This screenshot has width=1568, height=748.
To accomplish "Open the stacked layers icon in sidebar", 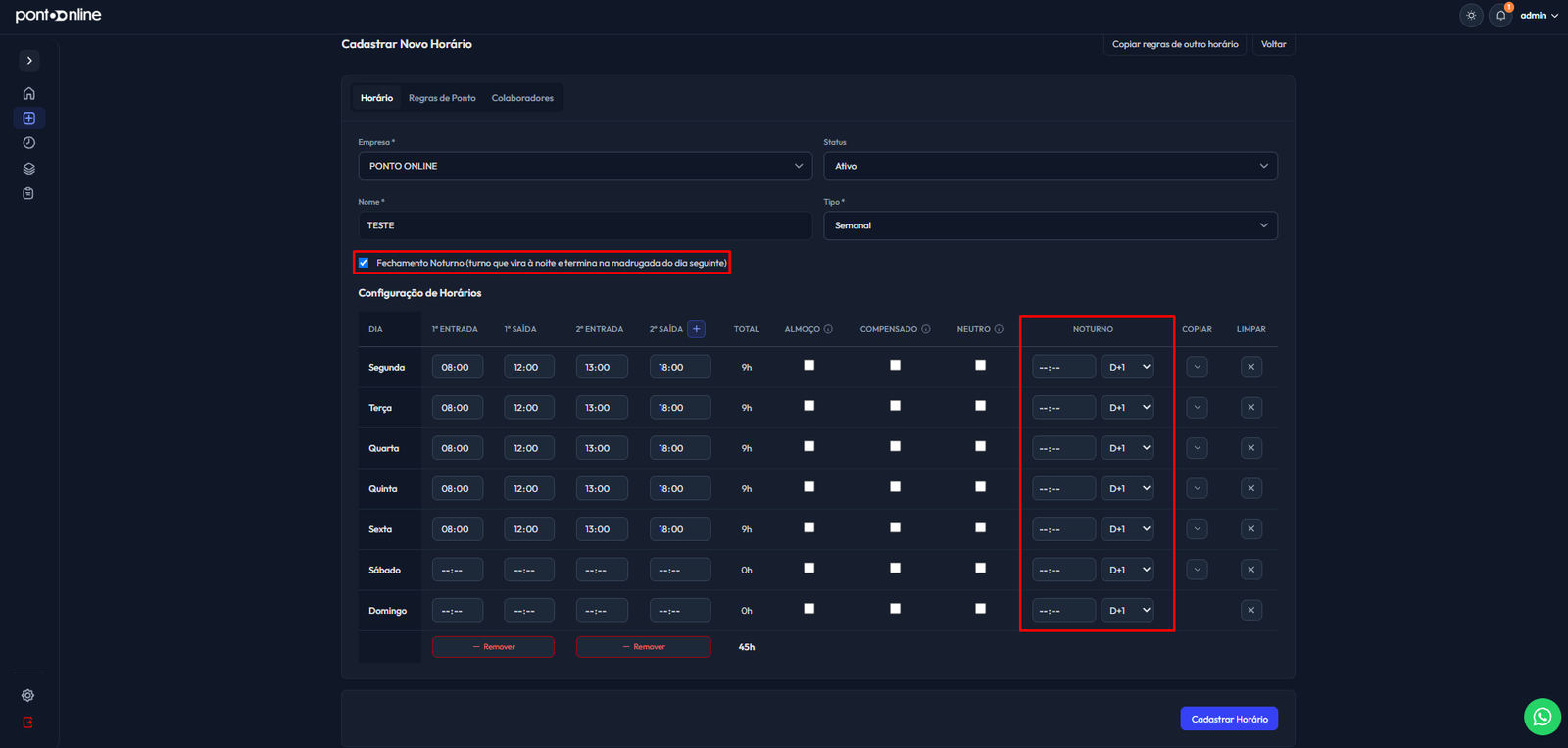I will point(29,169).
